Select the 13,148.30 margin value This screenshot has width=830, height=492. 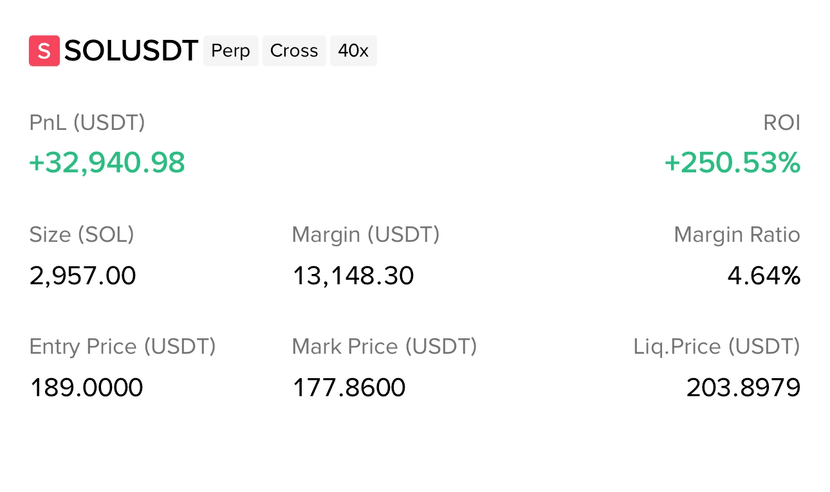[x=353, y=275]
